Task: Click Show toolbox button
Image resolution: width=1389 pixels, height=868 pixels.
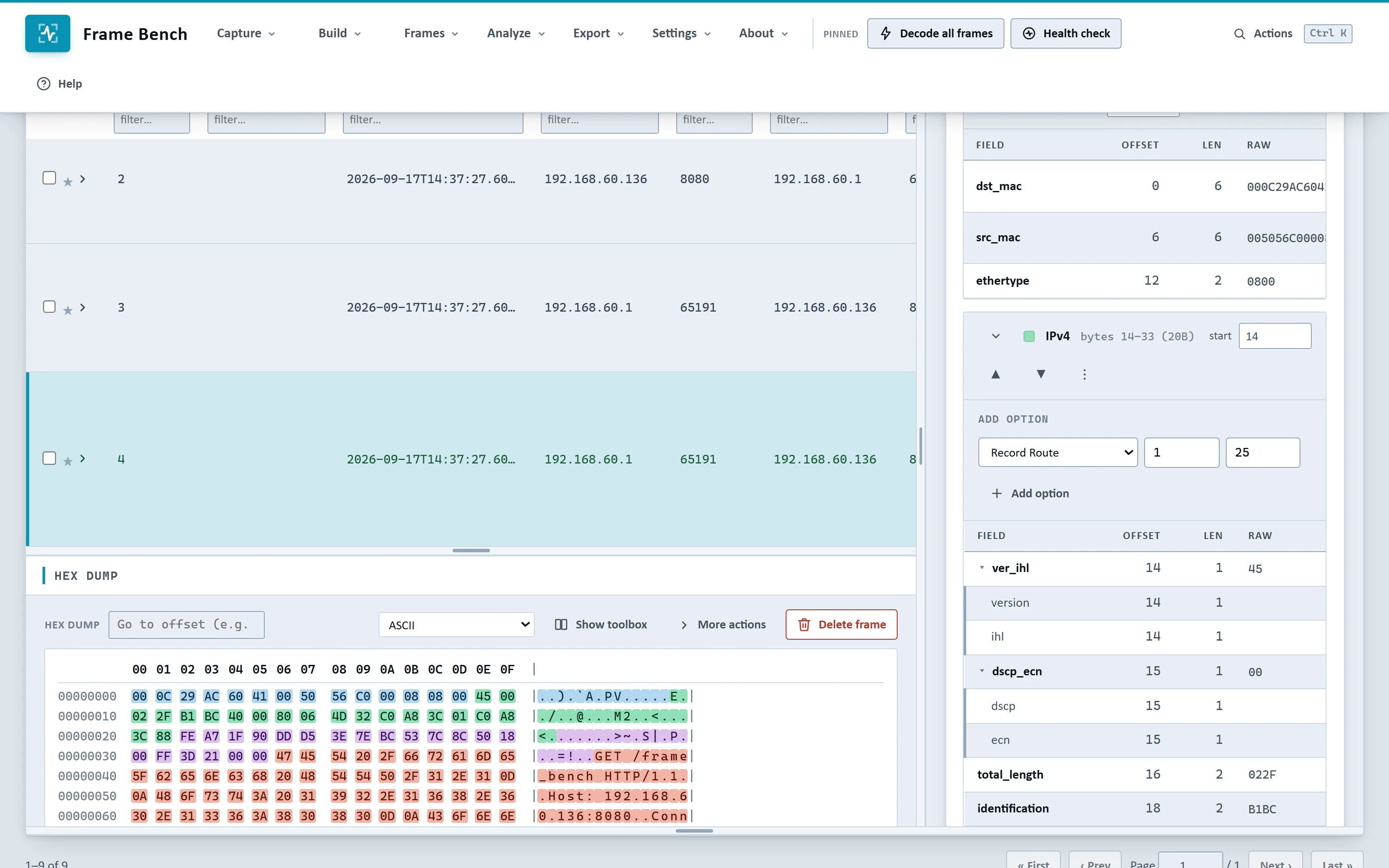Action: coord(600,625)
